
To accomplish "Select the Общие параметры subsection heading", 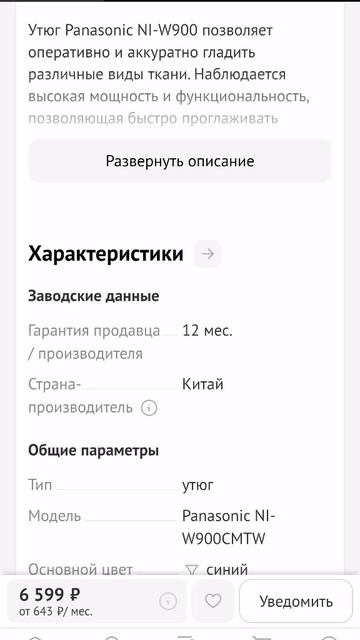I will (x=93, y=451).
